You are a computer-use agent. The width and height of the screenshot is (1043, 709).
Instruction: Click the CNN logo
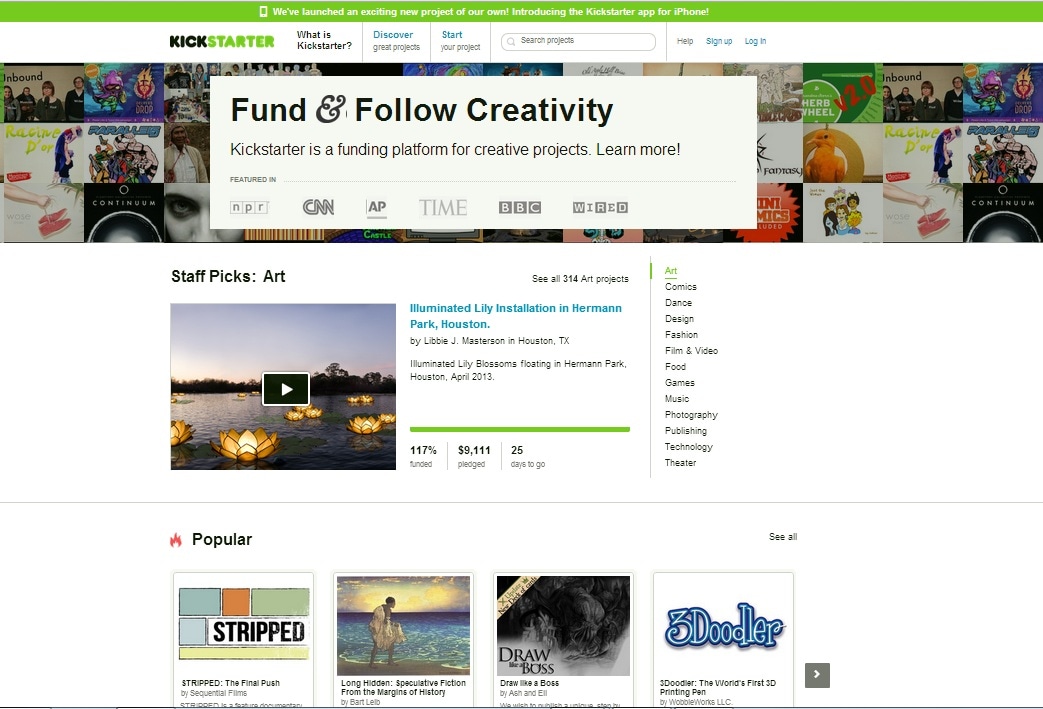318,208
